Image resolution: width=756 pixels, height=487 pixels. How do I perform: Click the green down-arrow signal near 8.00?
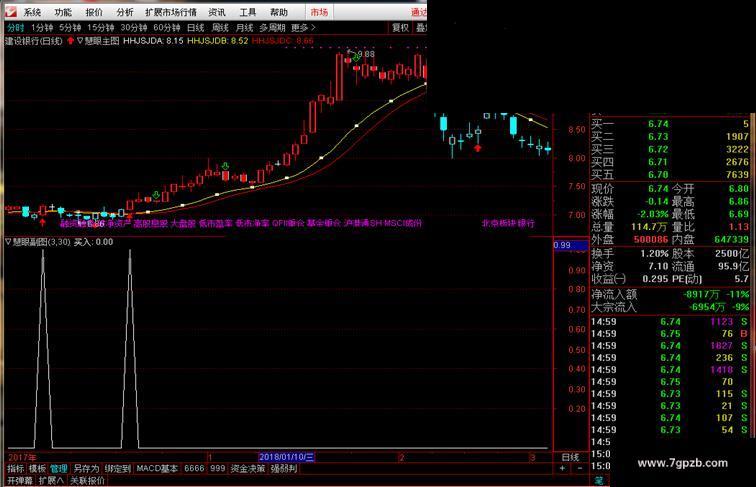click(225, 166)
